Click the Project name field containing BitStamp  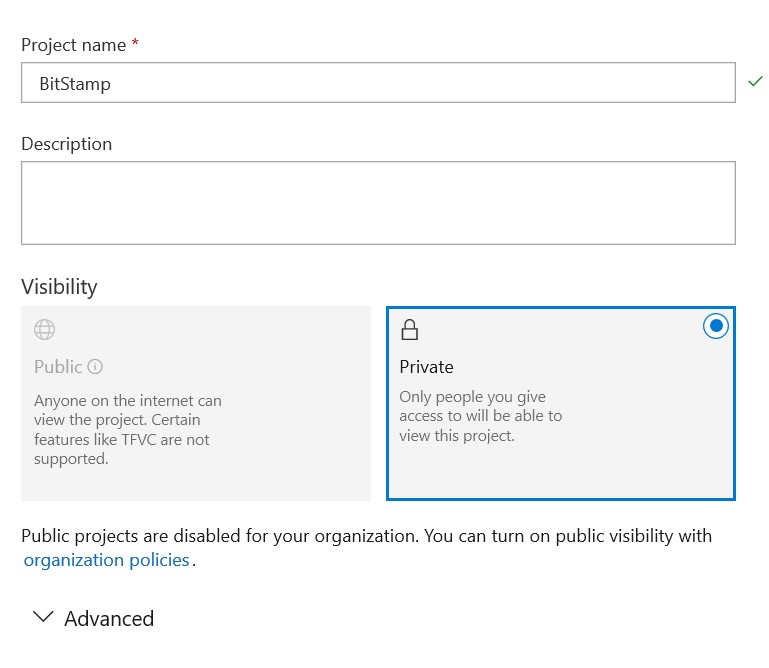tap(378, 82)
